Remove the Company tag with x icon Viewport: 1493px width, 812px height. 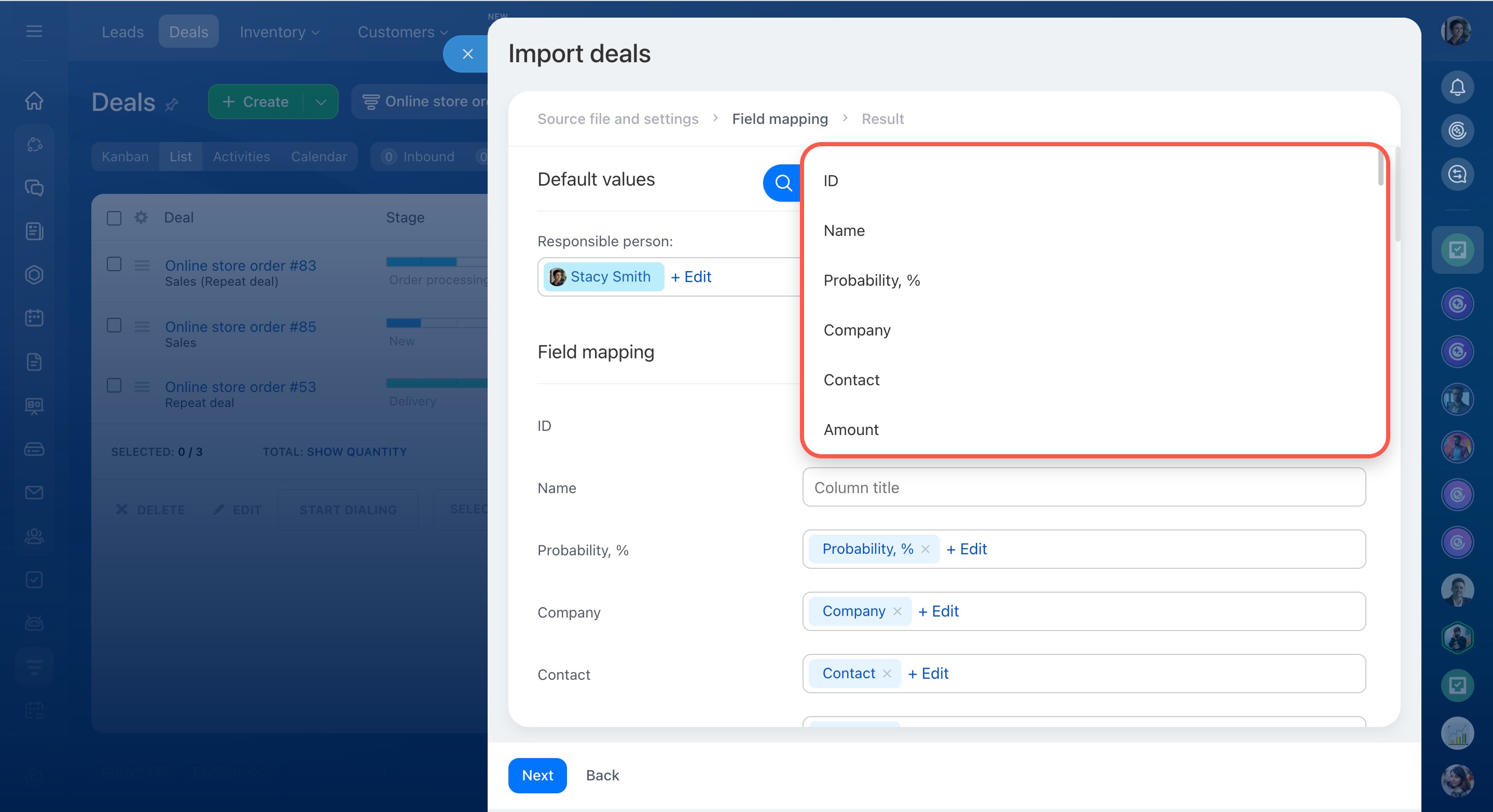point(897,611)
